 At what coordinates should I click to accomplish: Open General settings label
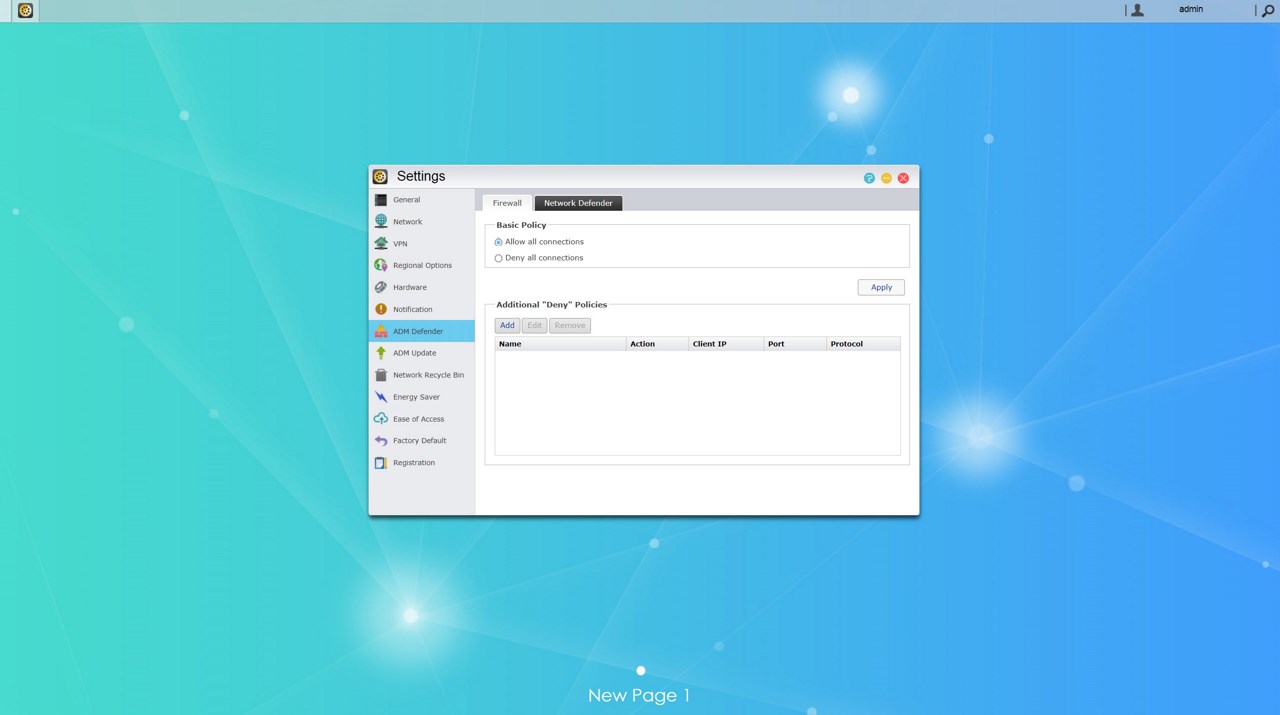click(406, 200)
